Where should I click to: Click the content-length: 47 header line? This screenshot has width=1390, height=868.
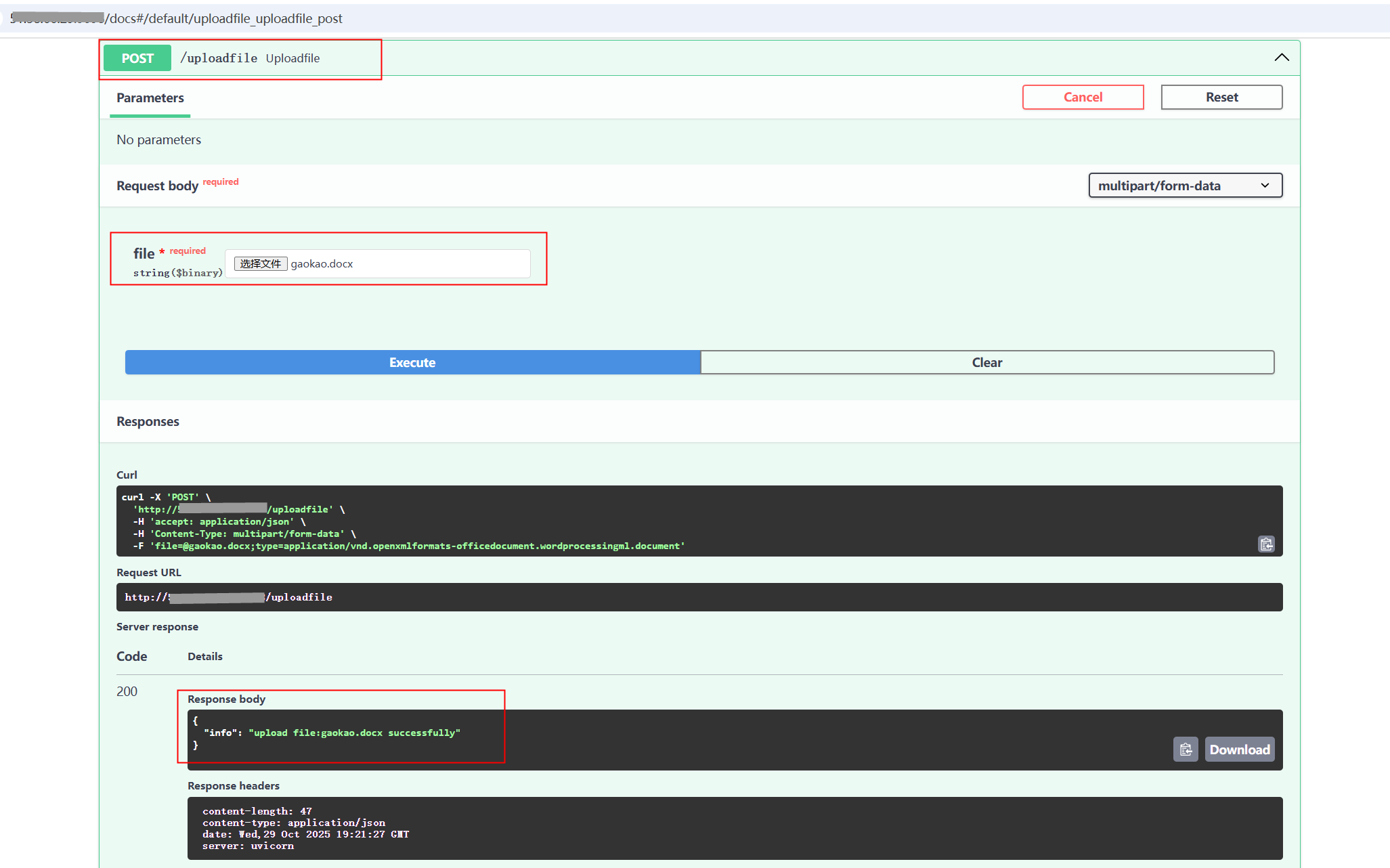pyautogui.click(x=257, y=811)
